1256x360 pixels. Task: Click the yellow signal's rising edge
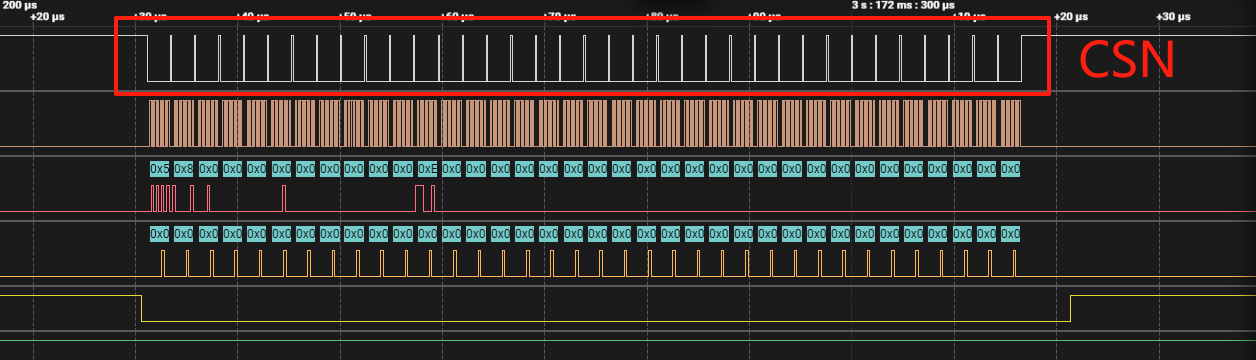pyautogui.click(x=1071, y=308)
